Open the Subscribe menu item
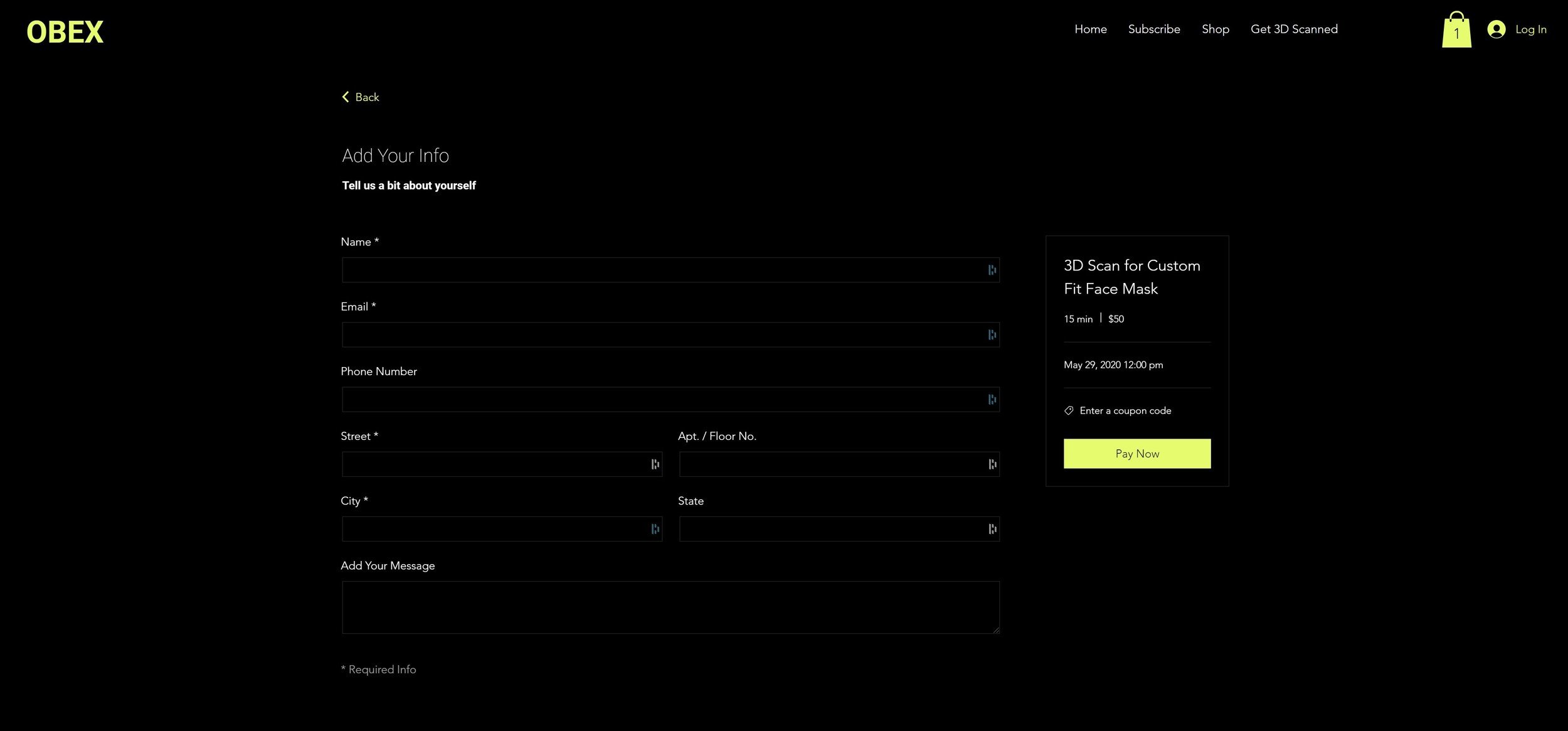1568x731 pixels. tap(1153, 29)
